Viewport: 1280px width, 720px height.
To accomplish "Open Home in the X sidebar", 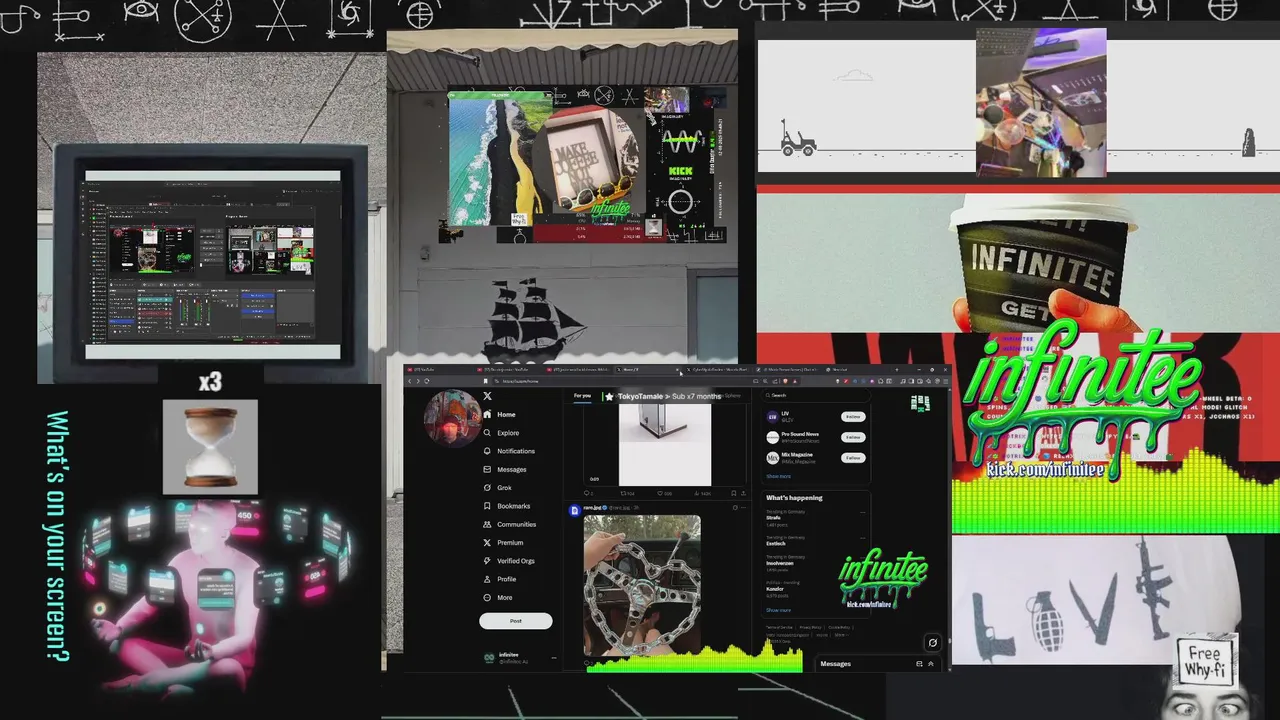I will click(x=499, y=414).
